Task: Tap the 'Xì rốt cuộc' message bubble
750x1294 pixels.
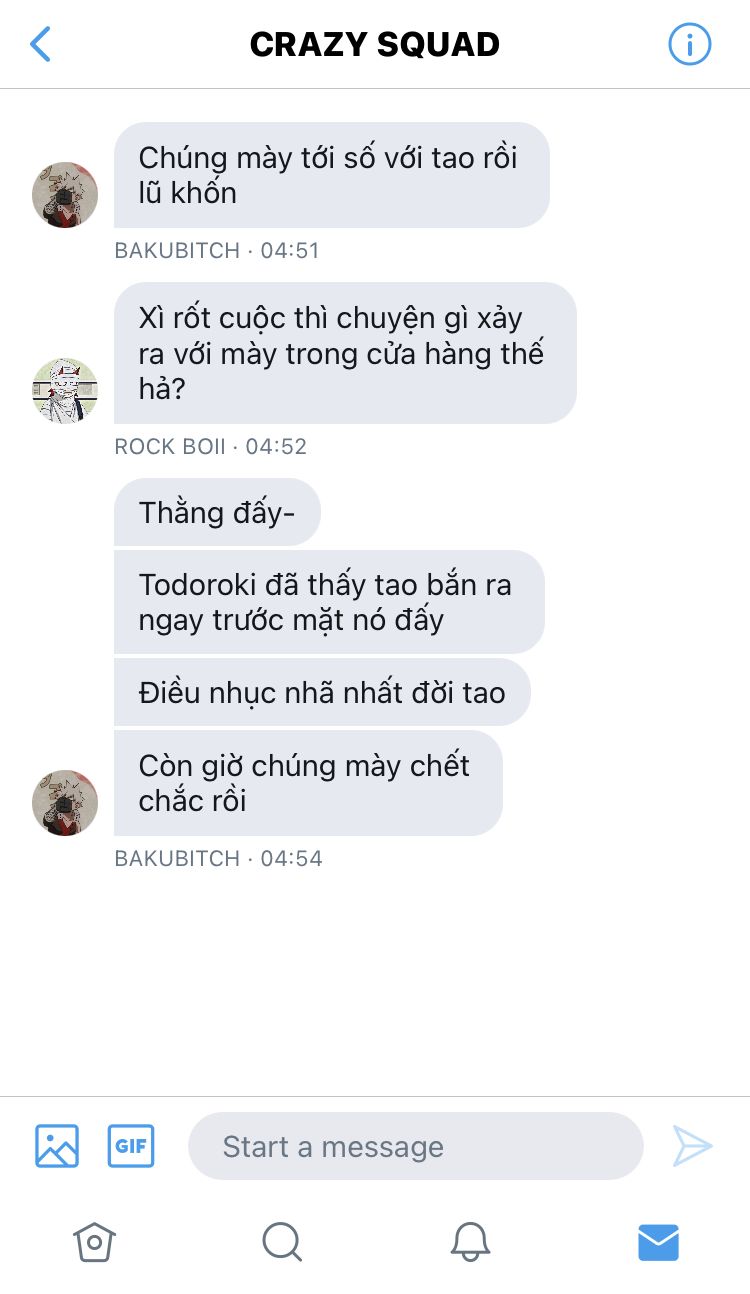Action: [x=345, y=353]
